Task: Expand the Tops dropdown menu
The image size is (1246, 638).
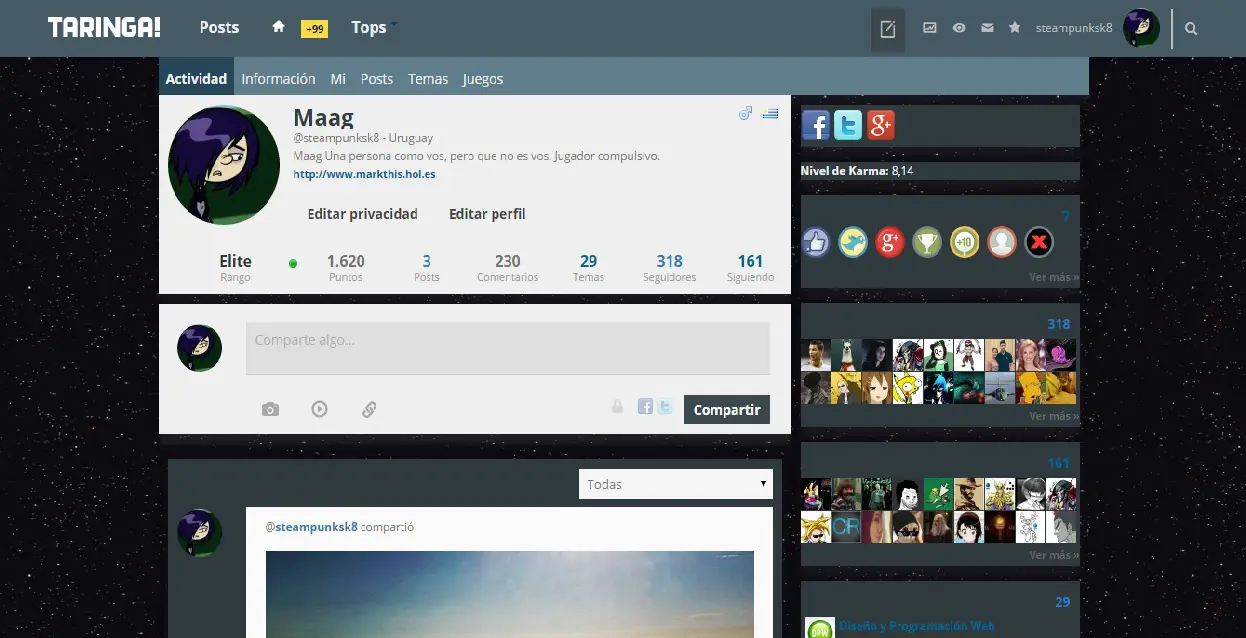Action: pos(374,27)
